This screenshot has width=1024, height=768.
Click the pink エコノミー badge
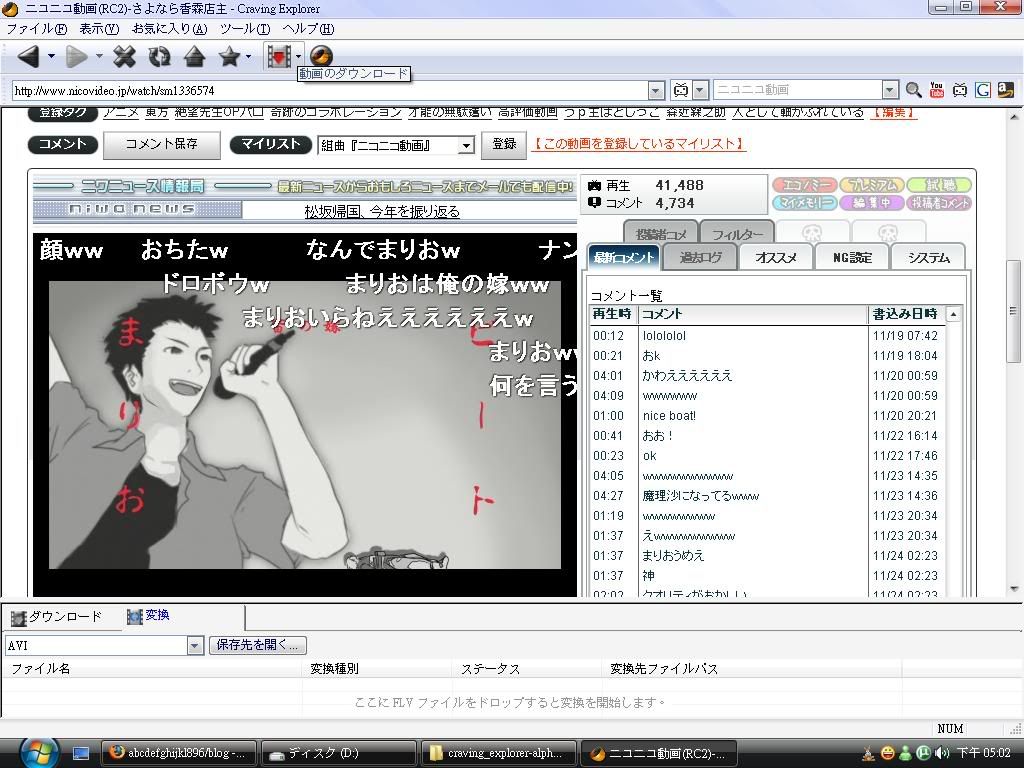(x=805, y=185)
